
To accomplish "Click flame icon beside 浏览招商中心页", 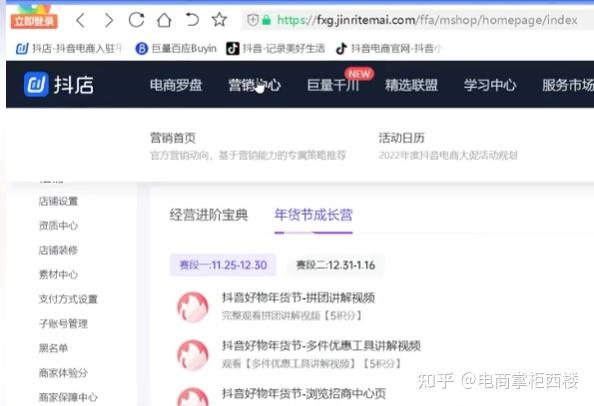I will 193,397.
